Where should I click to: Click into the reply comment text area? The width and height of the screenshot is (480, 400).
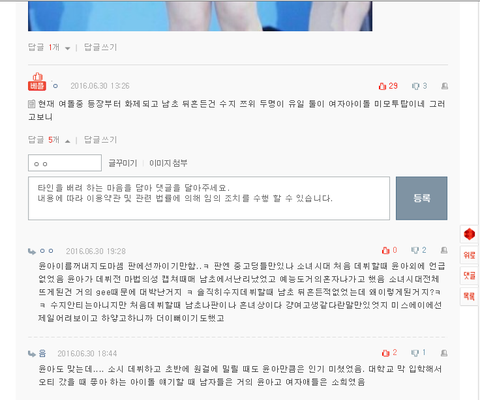[209, 198]
